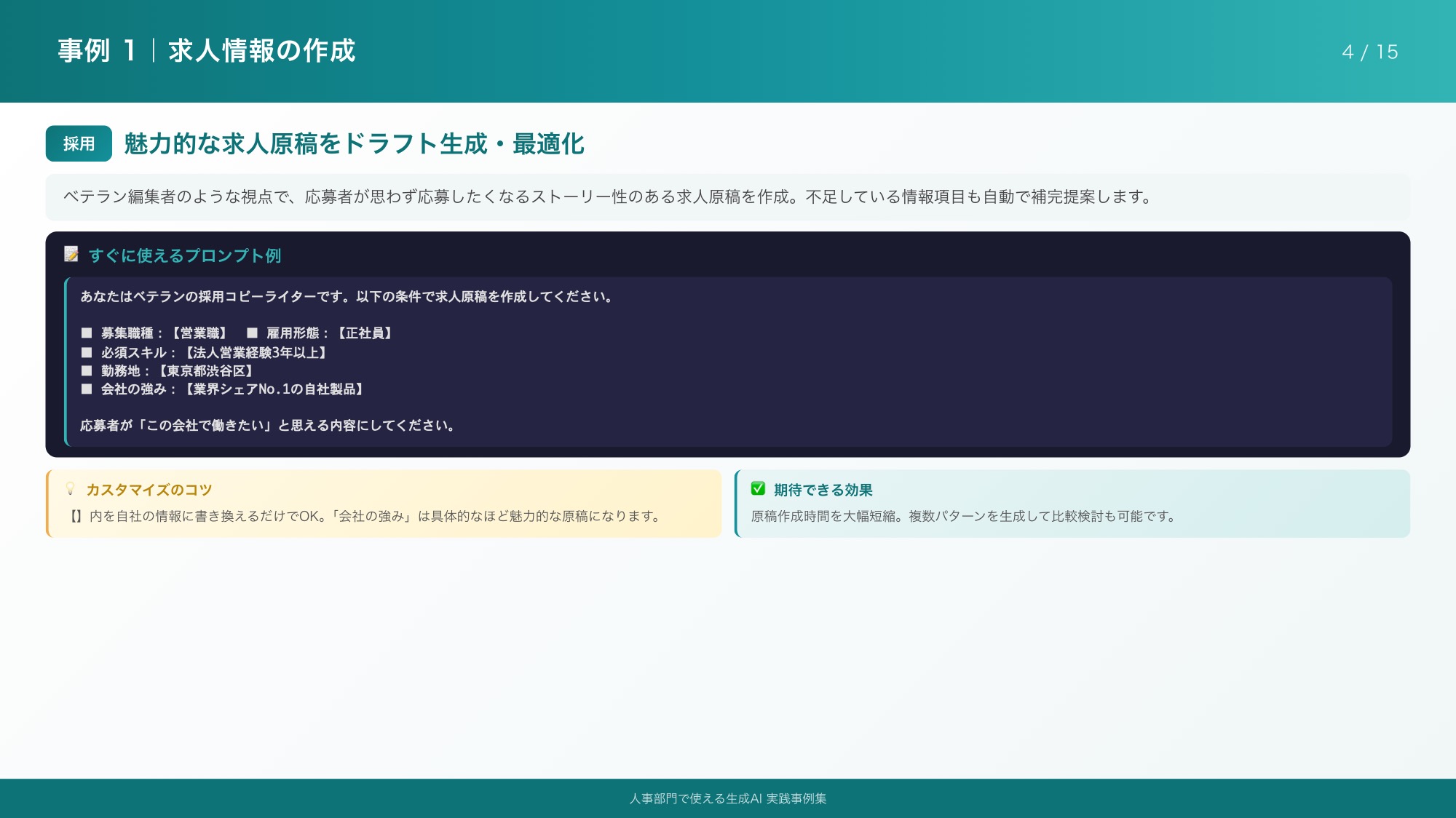Click the square bullet before 会社の強み
Image resolution: width=1456 pixels, height=818 pixels.
click(x=87, y=389)
